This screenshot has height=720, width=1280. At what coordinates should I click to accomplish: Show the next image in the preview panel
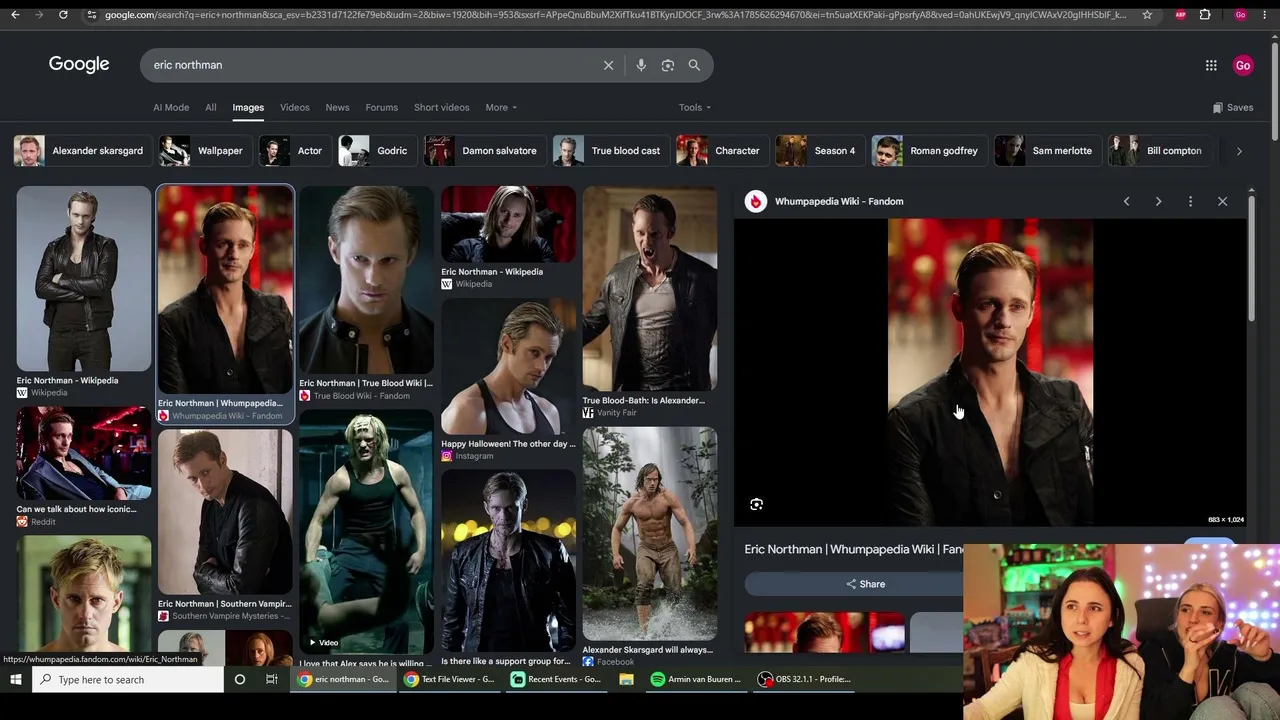tap(1158, 201)
